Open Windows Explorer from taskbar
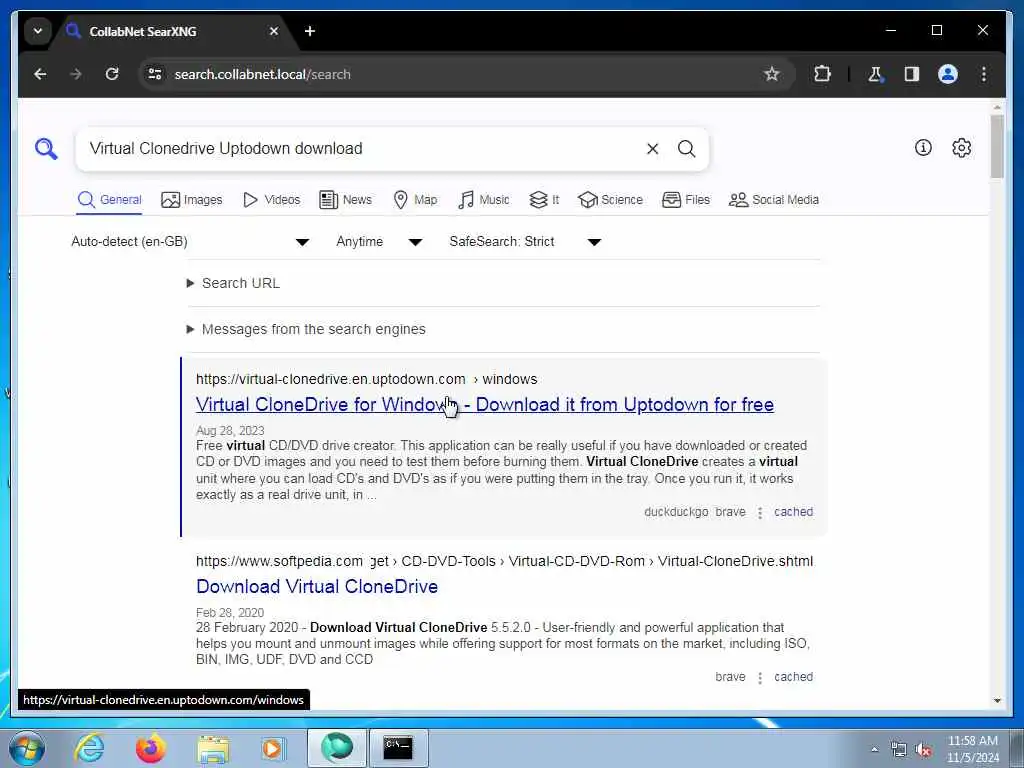1024x768 pixels. tap(213, 749)
